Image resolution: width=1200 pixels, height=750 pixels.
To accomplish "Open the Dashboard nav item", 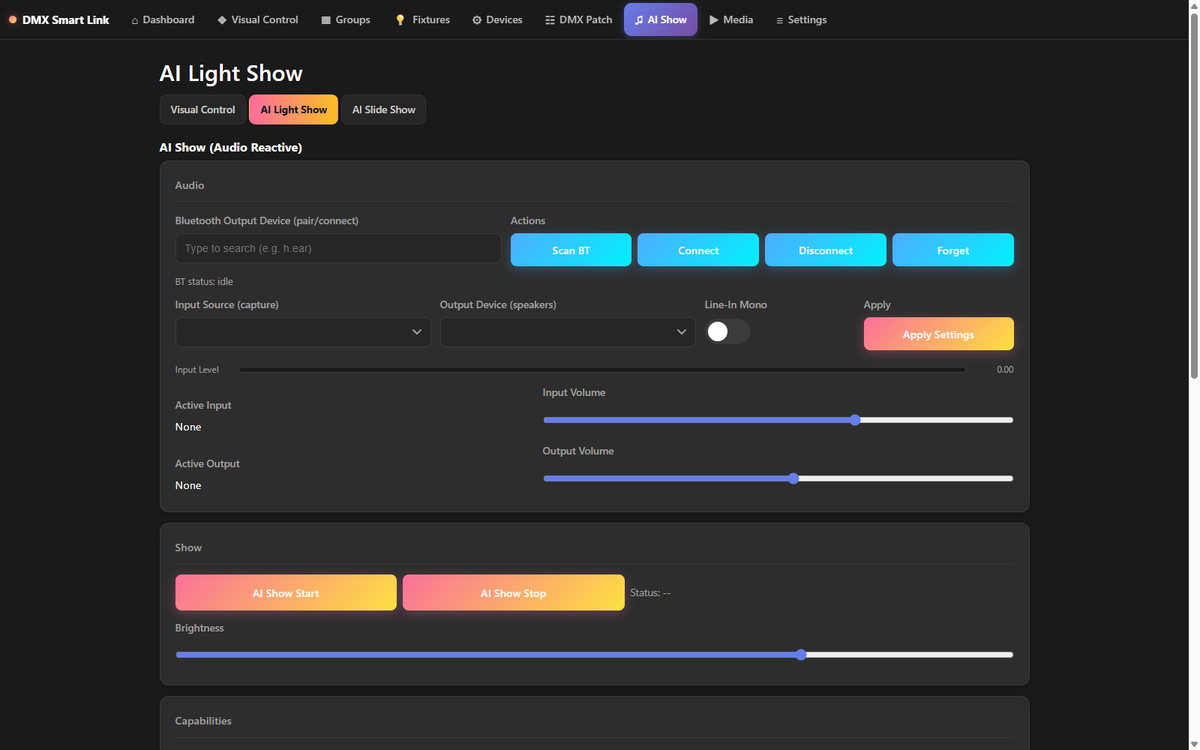I will coord(163,20).
